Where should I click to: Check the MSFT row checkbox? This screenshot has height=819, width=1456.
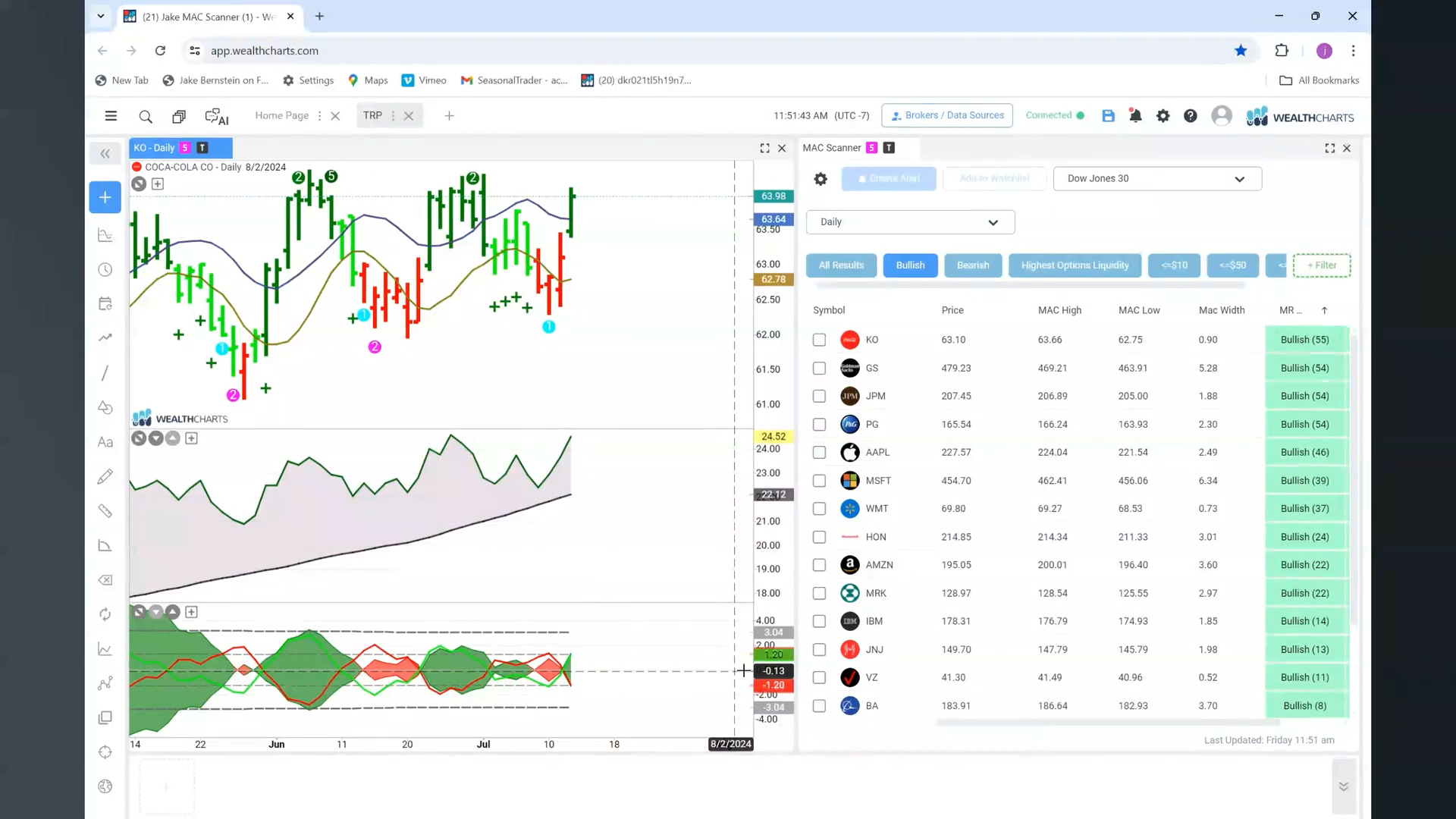819,481
